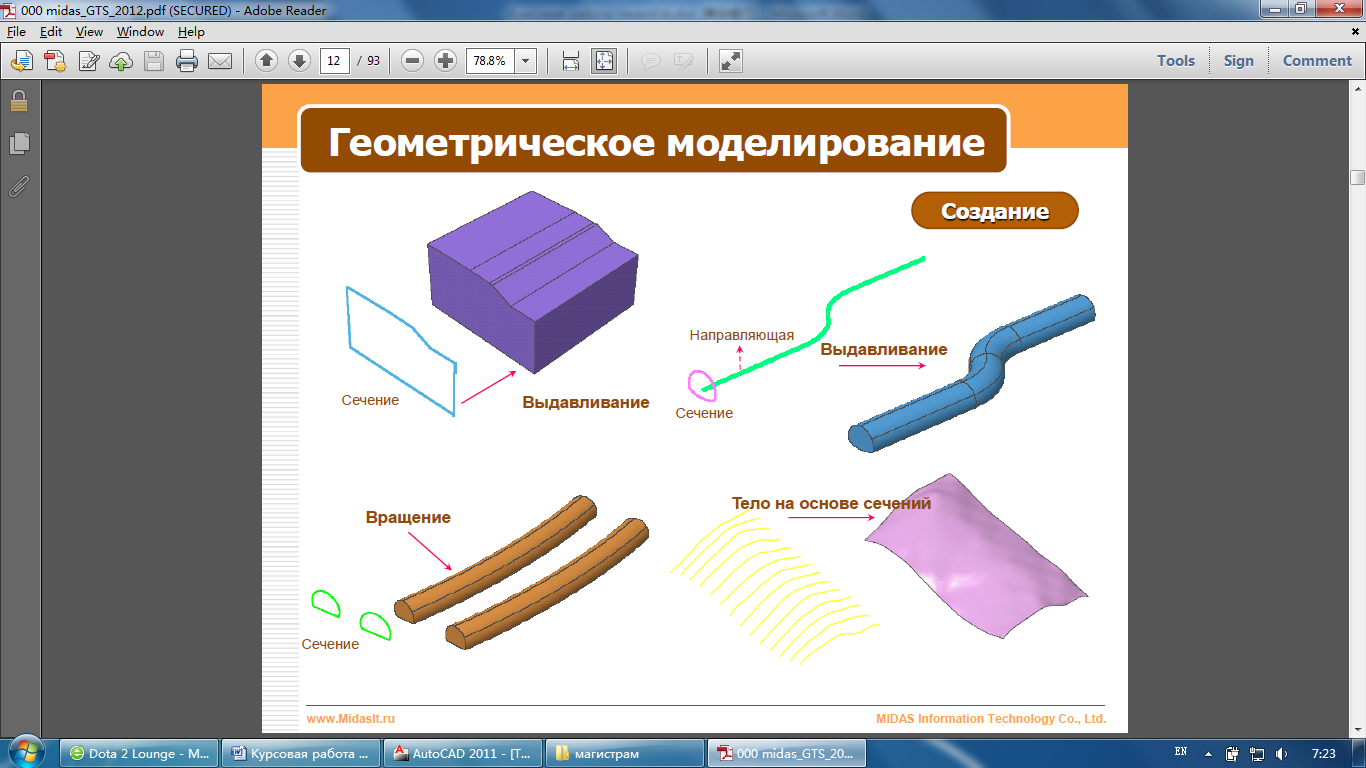Image resolution: width=1366 pixels, height=768 pixels.
Task: Toggle fit to window width scrolling mode
Action: 571,61
